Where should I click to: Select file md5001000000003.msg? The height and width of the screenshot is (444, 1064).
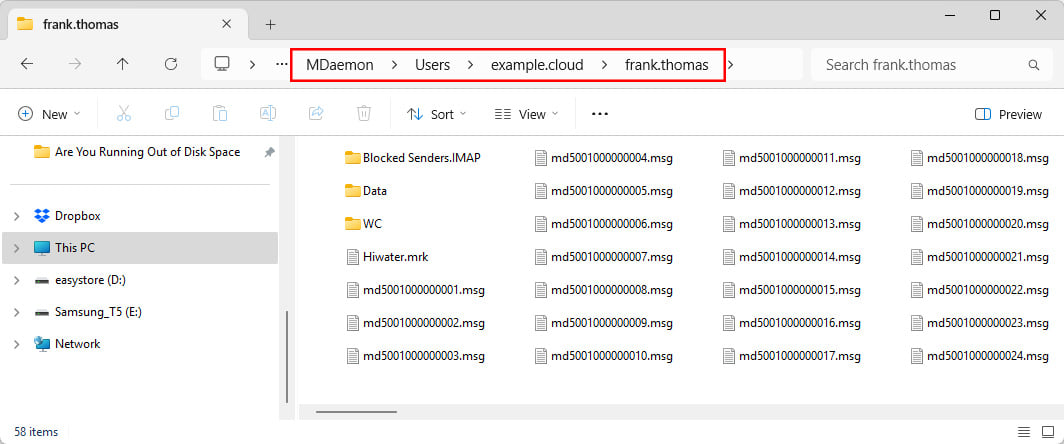coord(415,355)
